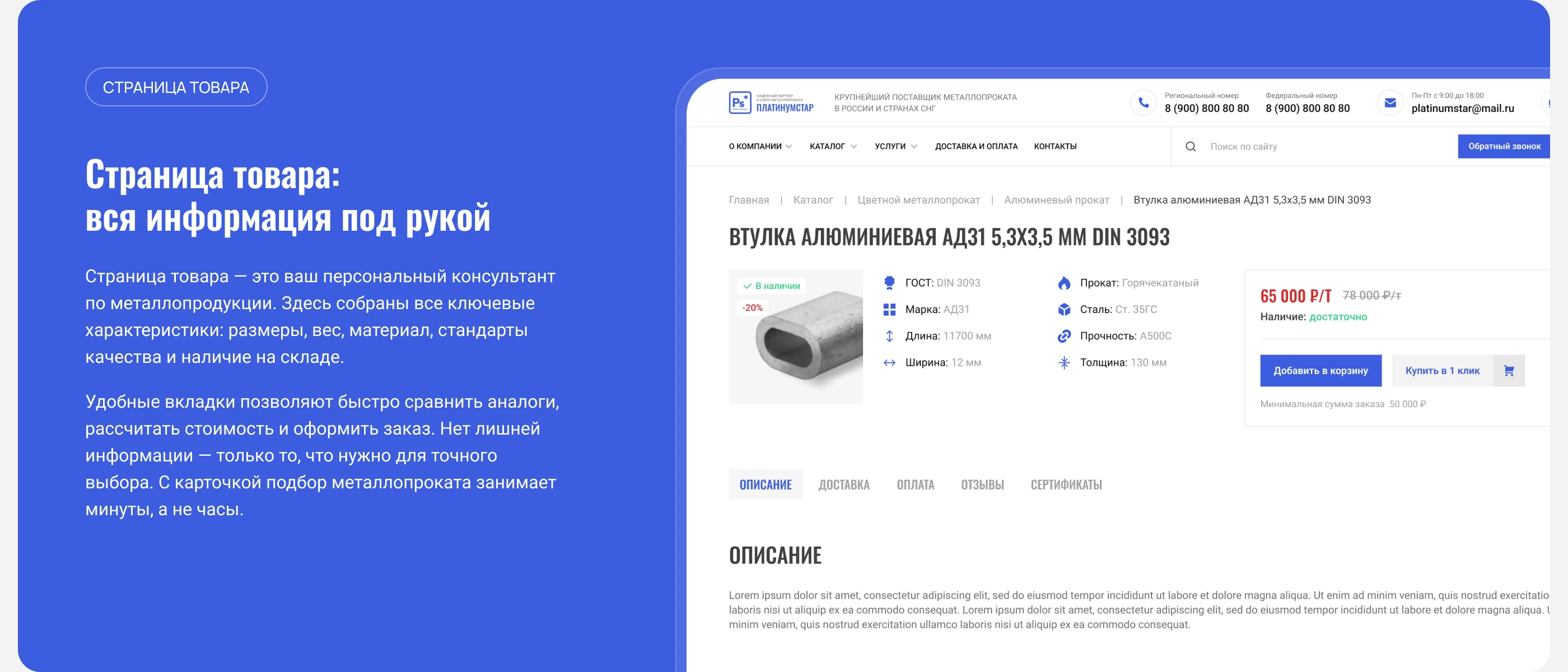
Task: Click regional phone number 8 (900) 800 80 80
Action: pyautogui.click(x=1206, y=108)
